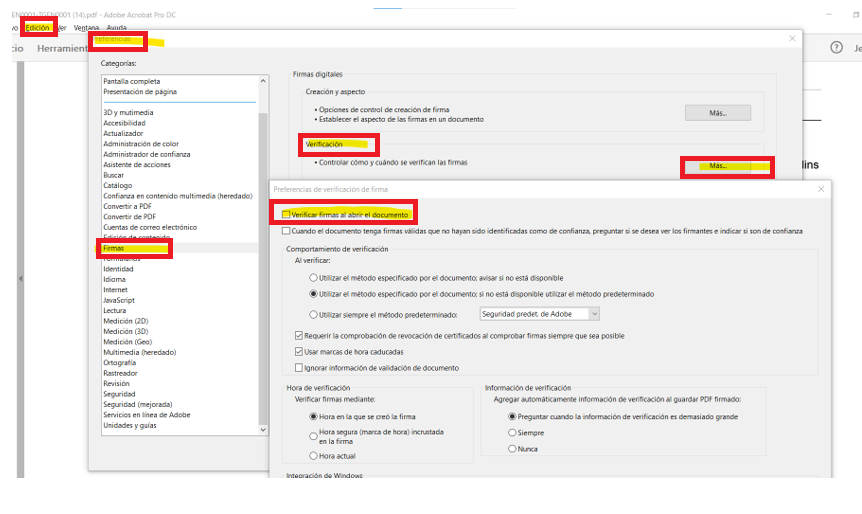The height and width of the screenshot is (514, 862).
Task: Check Ignorar información de validación de documento
Action: 299,367
